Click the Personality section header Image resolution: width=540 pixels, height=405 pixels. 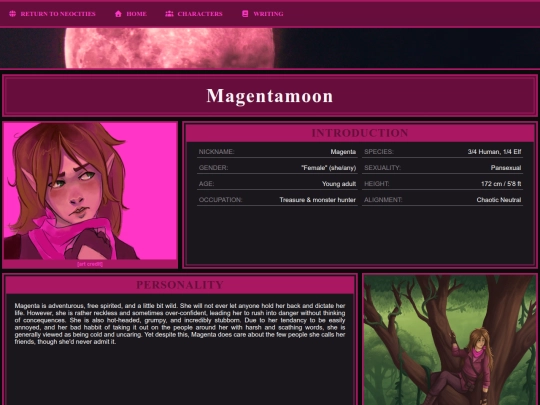(x=180, y=285)
